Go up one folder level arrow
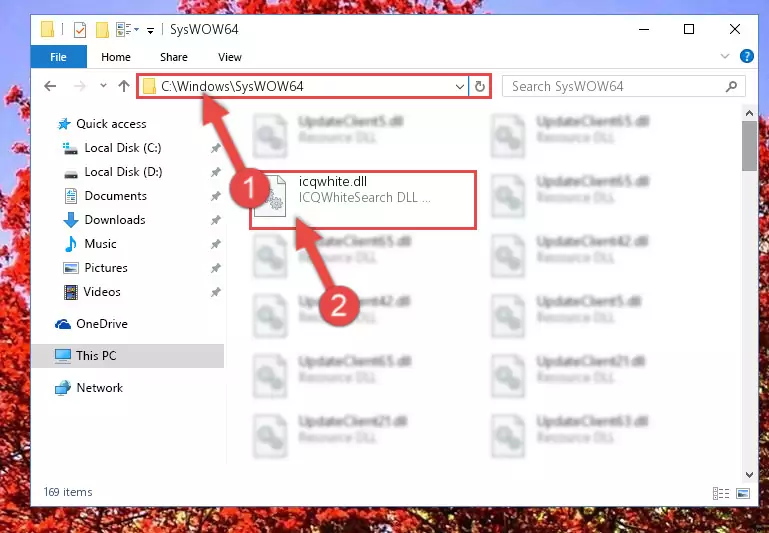769x533 pixels. click(124, 86)
